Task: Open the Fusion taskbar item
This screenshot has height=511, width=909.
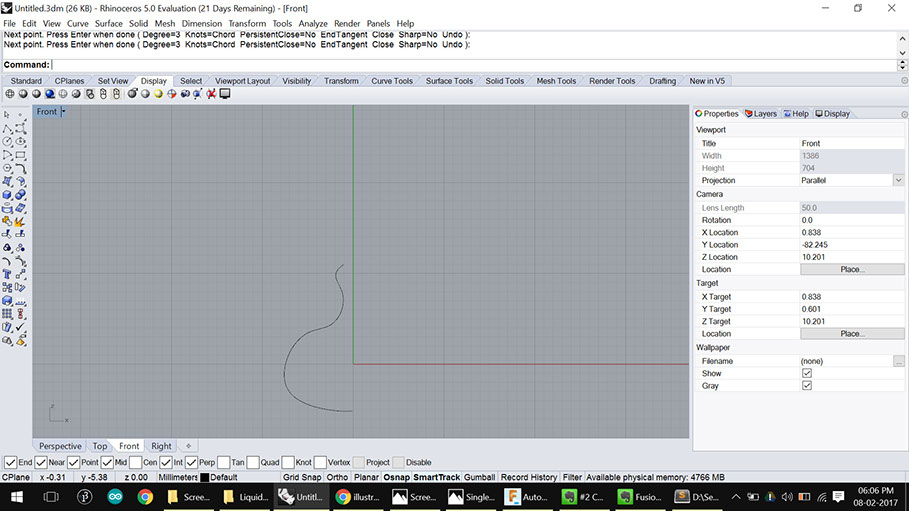Action: click(640, 497)
